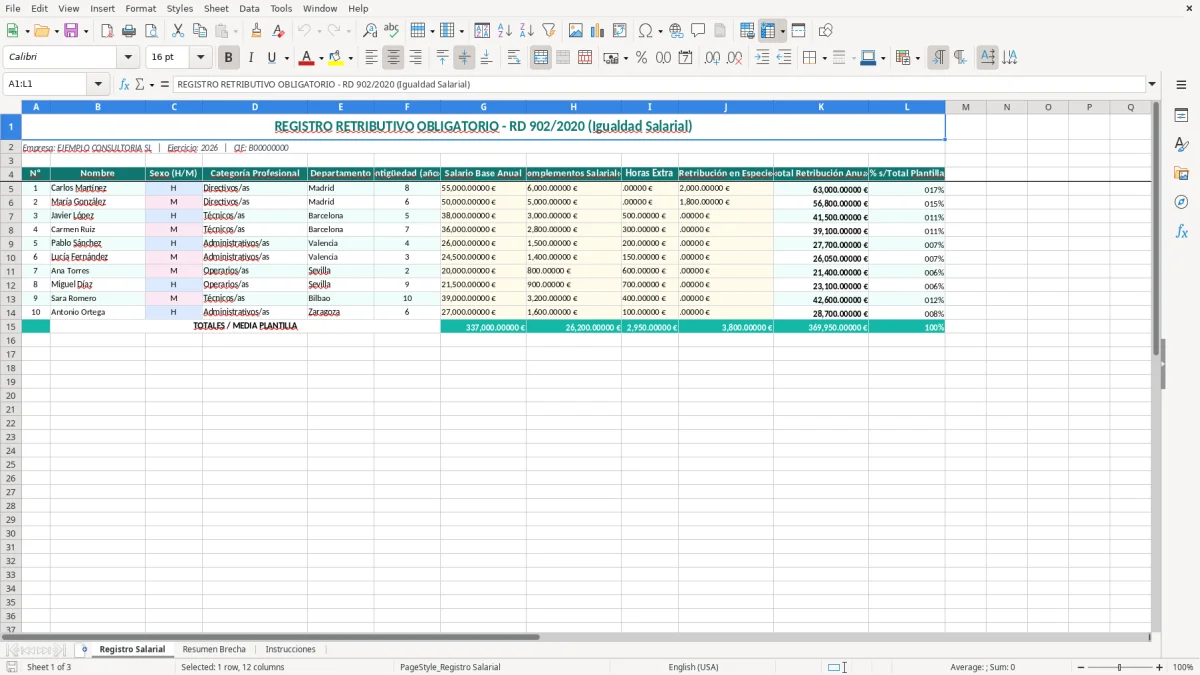Sort the data descending
Viewport: 1200px width, 675px height.
point(527,31)
